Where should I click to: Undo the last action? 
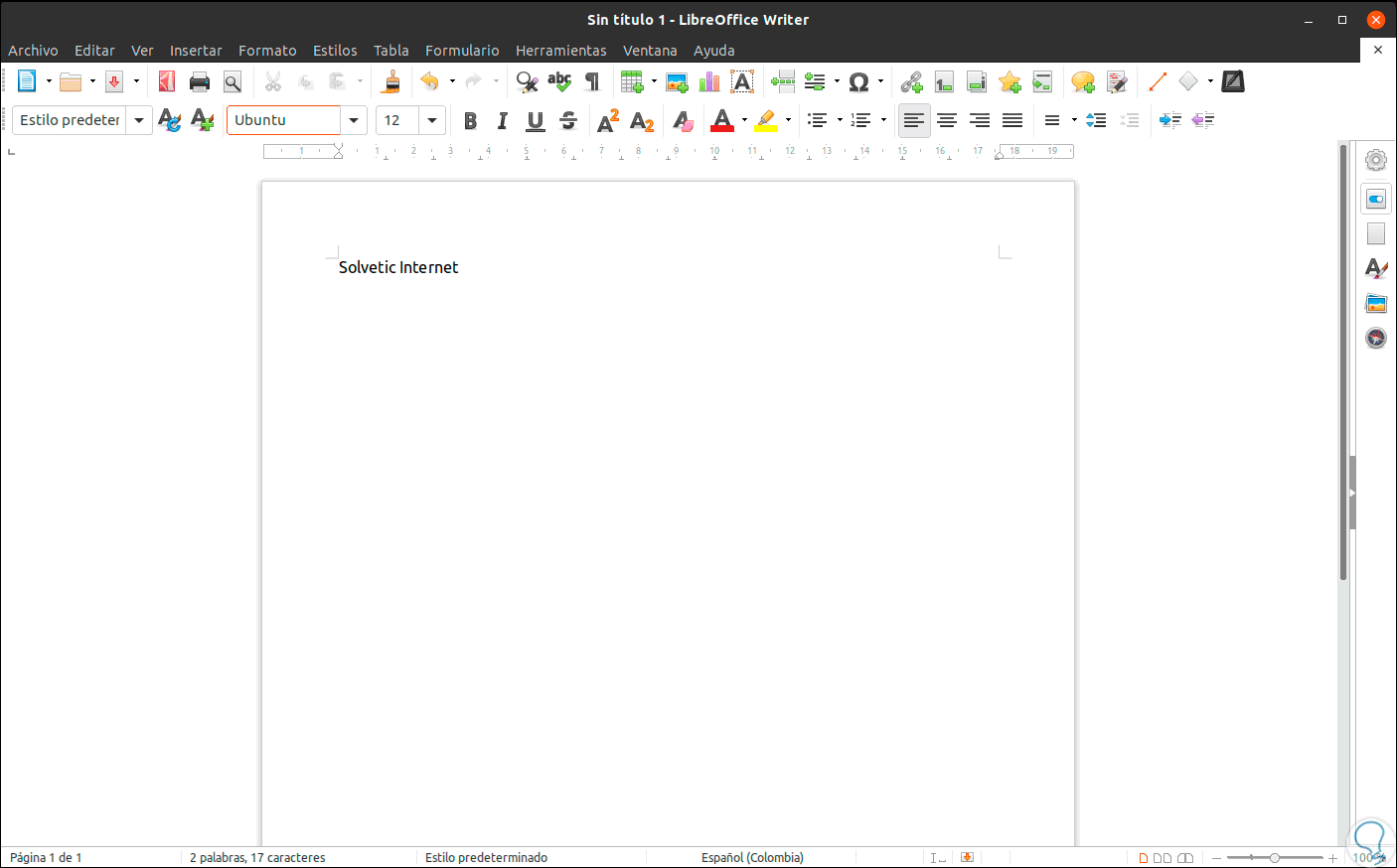point(429,81)
